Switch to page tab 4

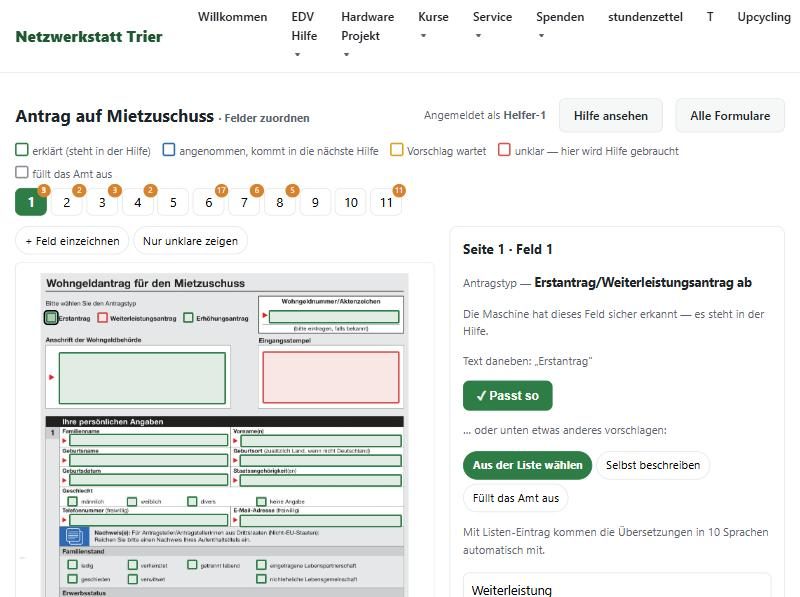click(138, 202)
